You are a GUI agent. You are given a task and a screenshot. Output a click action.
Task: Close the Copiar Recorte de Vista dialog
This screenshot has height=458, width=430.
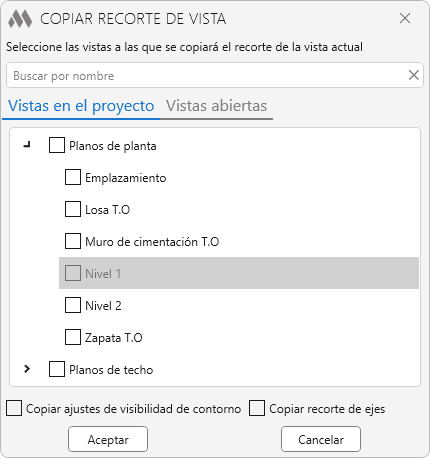click(405, 18)
